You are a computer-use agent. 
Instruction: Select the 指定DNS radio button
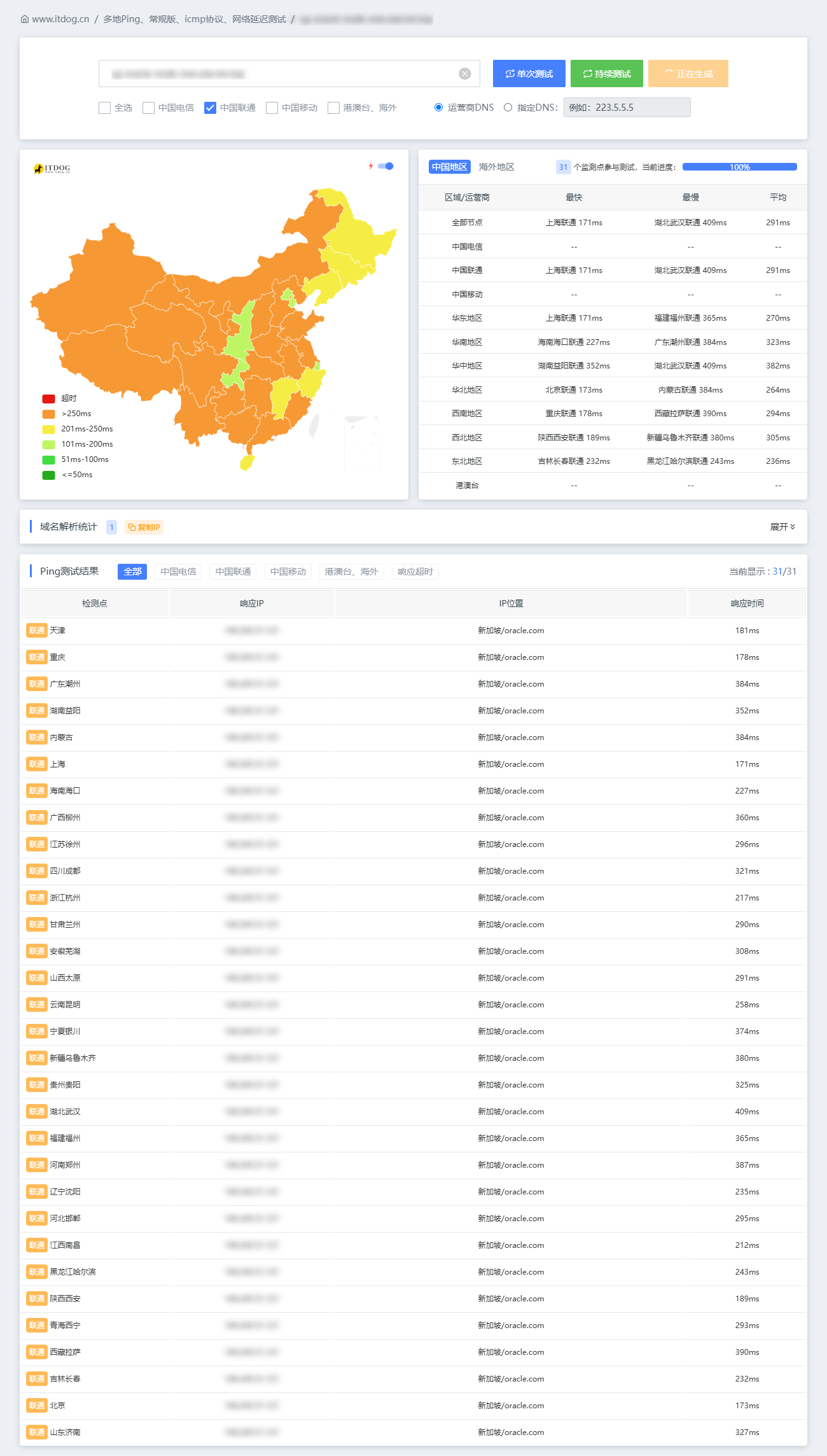(x=508, y=107)
